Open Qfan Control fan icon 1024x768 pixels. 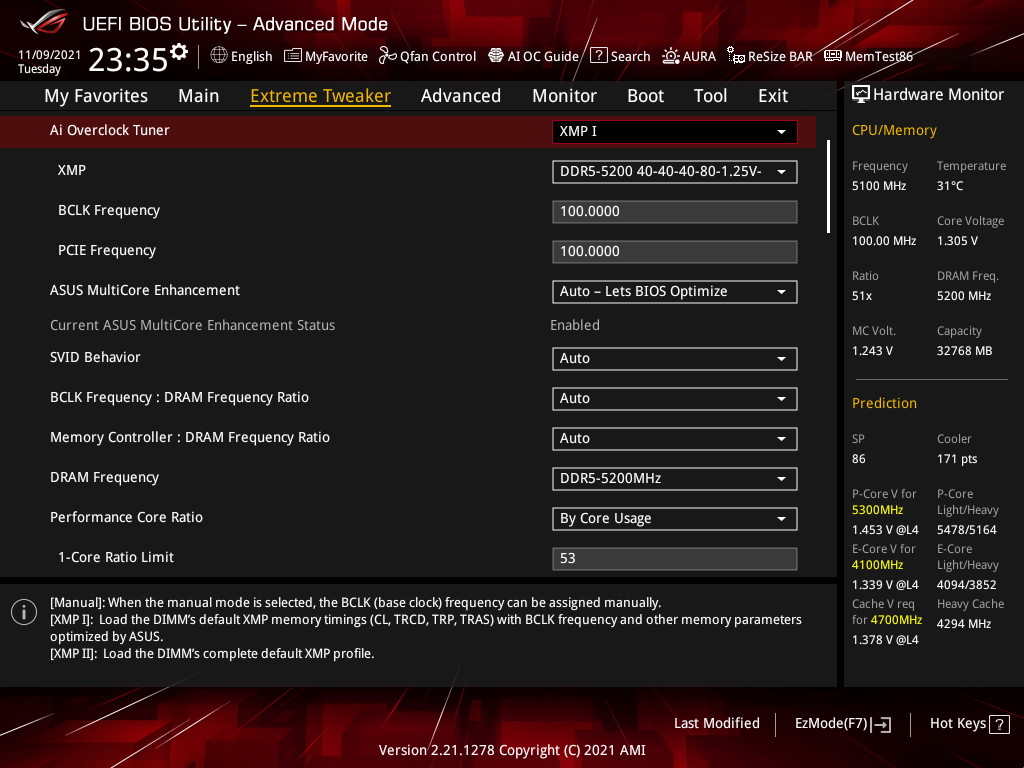pyautogui.click(x=387, y=56)
